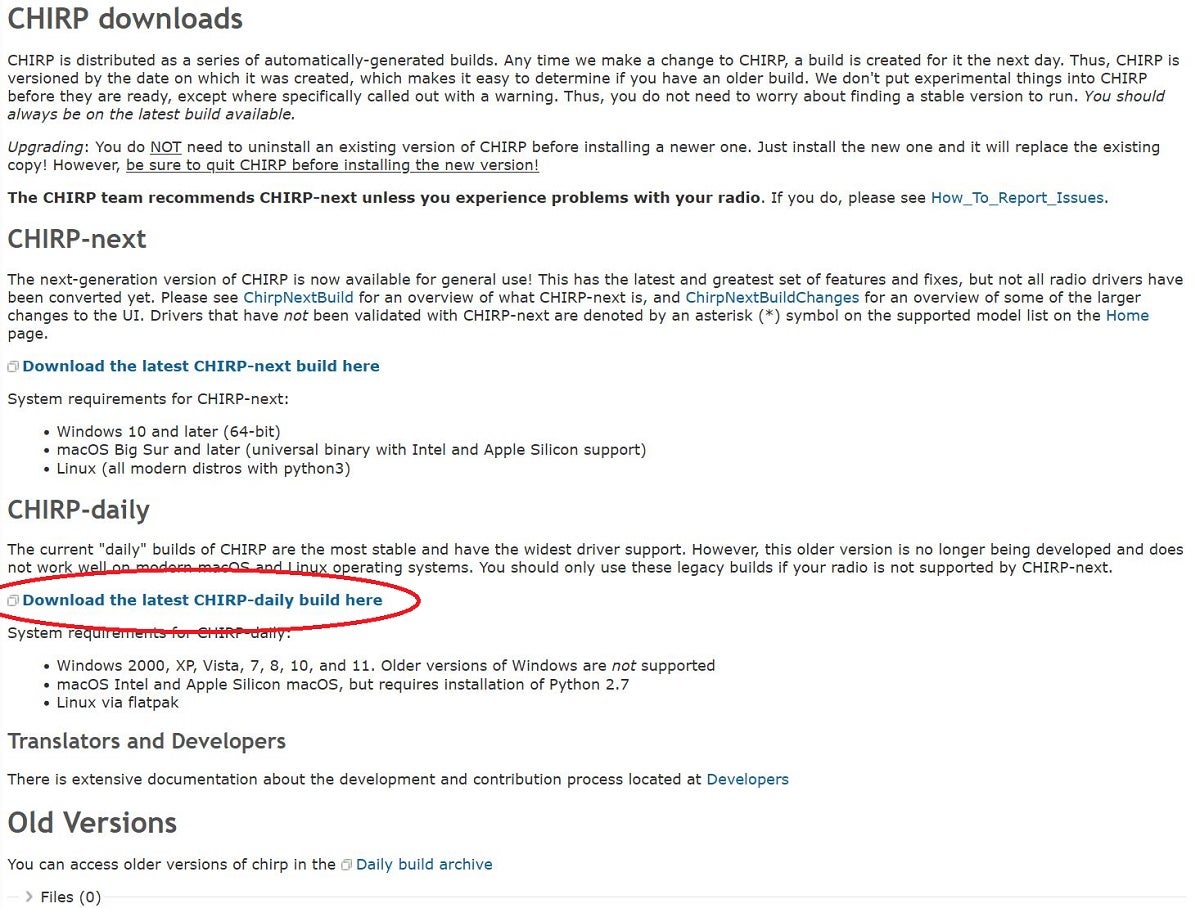This screenshot has width=1200, height=908.
Task: Follow the ChirpNextBuildChanges link
Action: [x=772, y=298]
